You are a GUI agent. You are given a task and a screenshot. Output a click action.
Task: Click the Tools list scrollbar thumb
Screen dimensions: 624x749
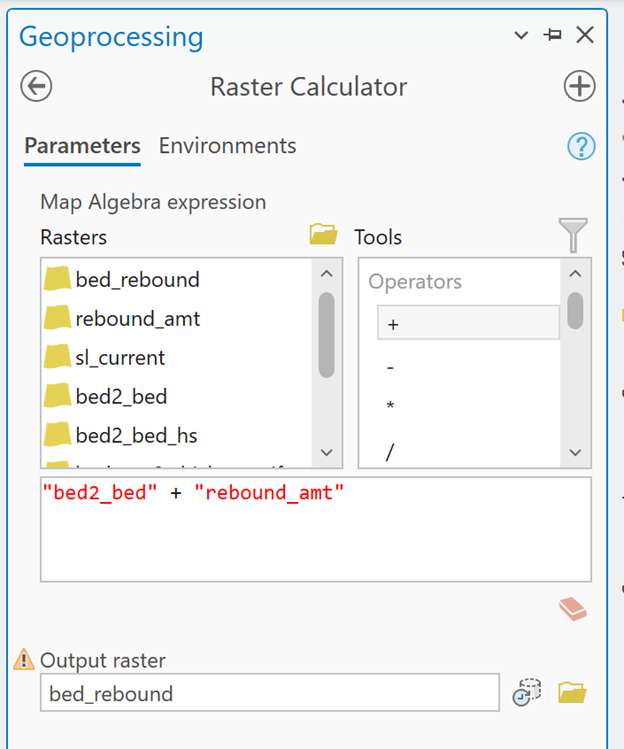pos(575,311)
